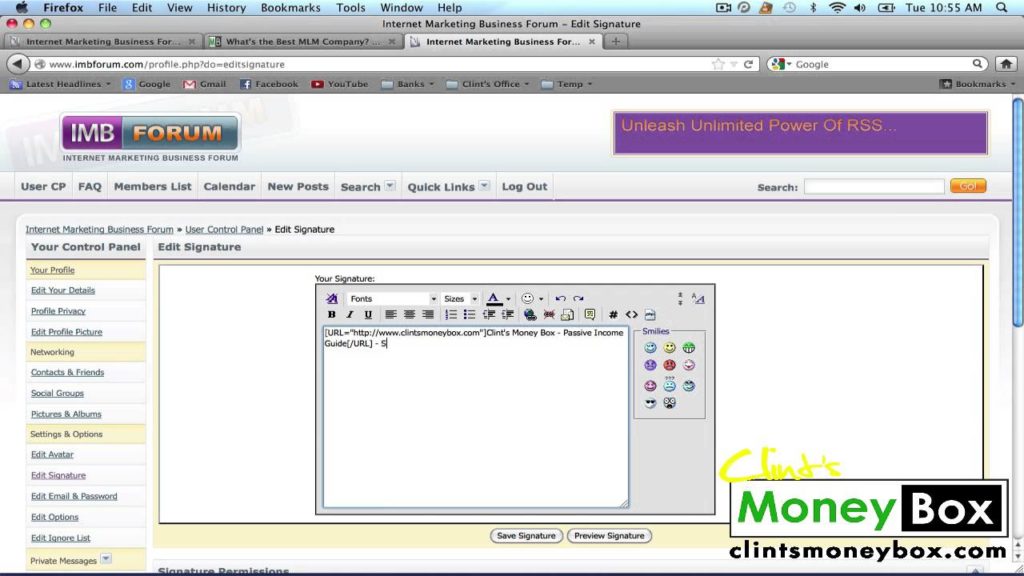Open the text color dropdown arrow
The width and height of the screenshot is (1024, 576).
508,299
